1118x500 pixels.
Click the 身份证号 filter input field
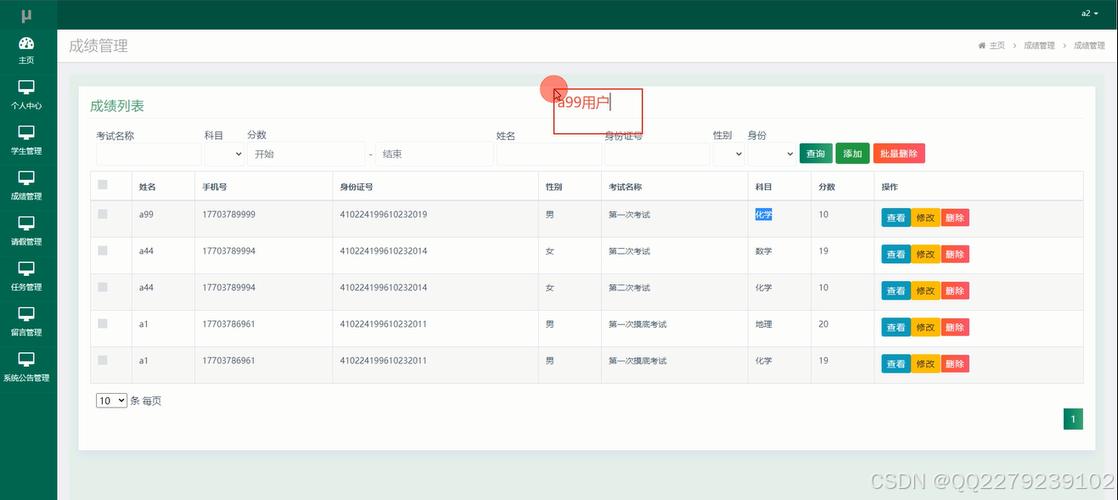pos(657,153)
